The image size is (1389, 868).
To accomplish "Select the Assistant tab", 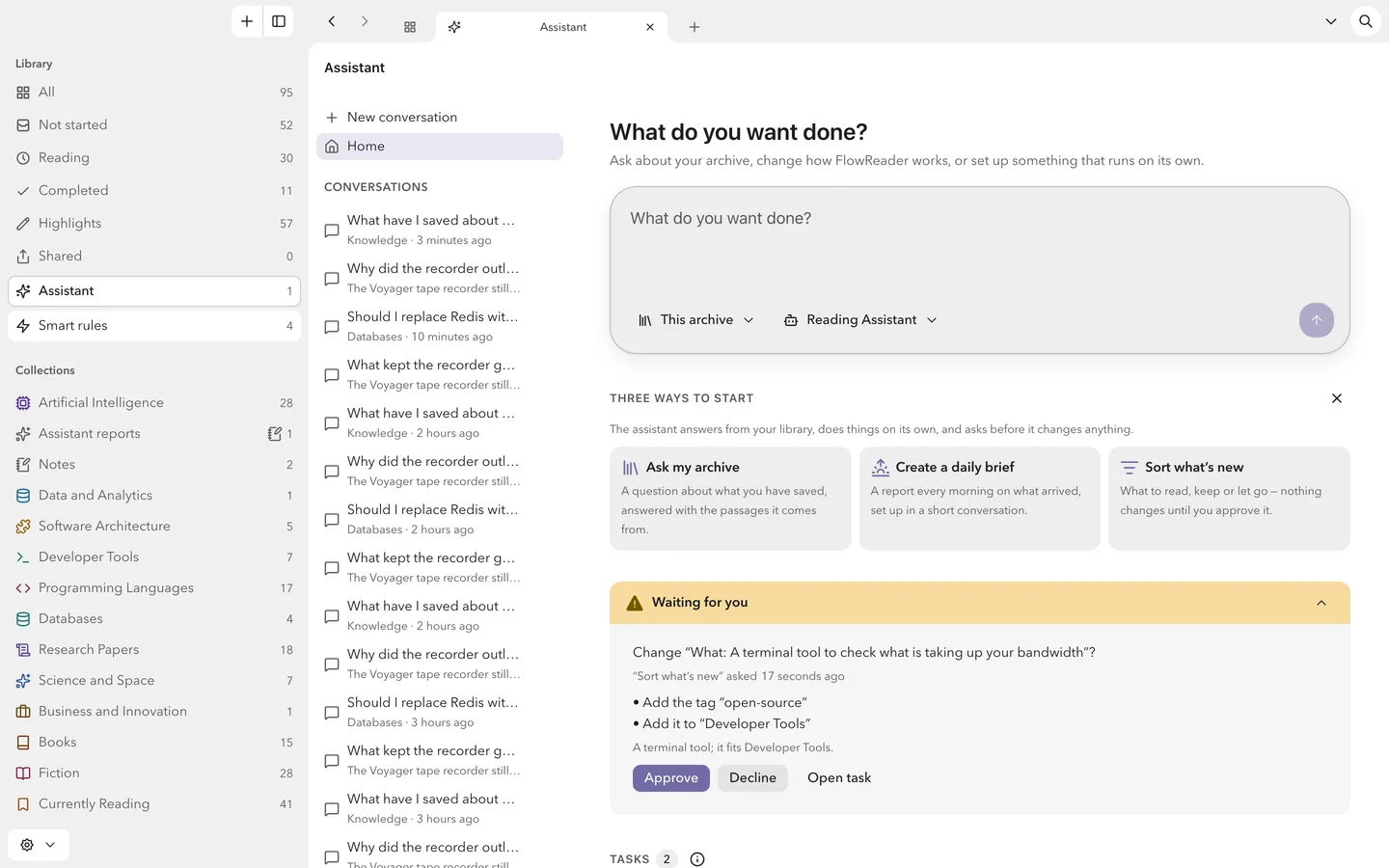I will pyautogui.click(x=552, y=27).
